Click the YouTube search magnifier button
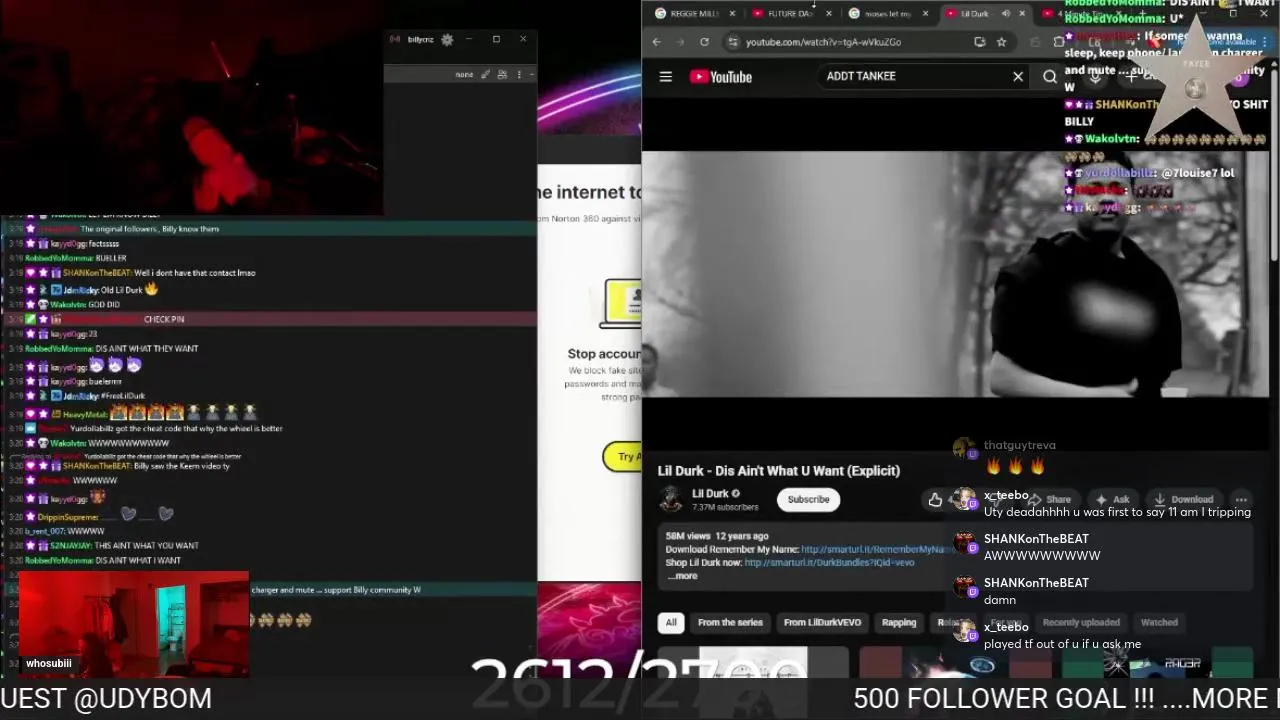Screen dimensions: 1280x720 (x=1050, y=77)
